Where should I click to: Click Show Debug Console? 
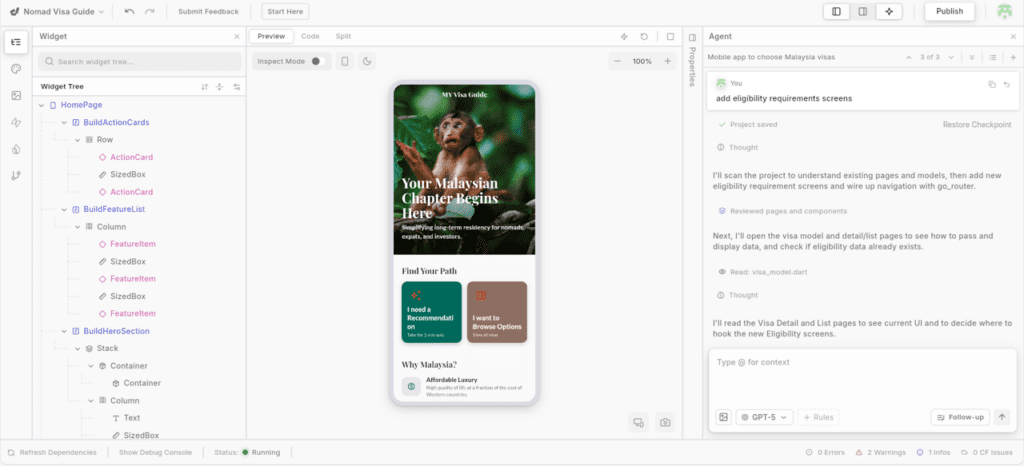155,452
